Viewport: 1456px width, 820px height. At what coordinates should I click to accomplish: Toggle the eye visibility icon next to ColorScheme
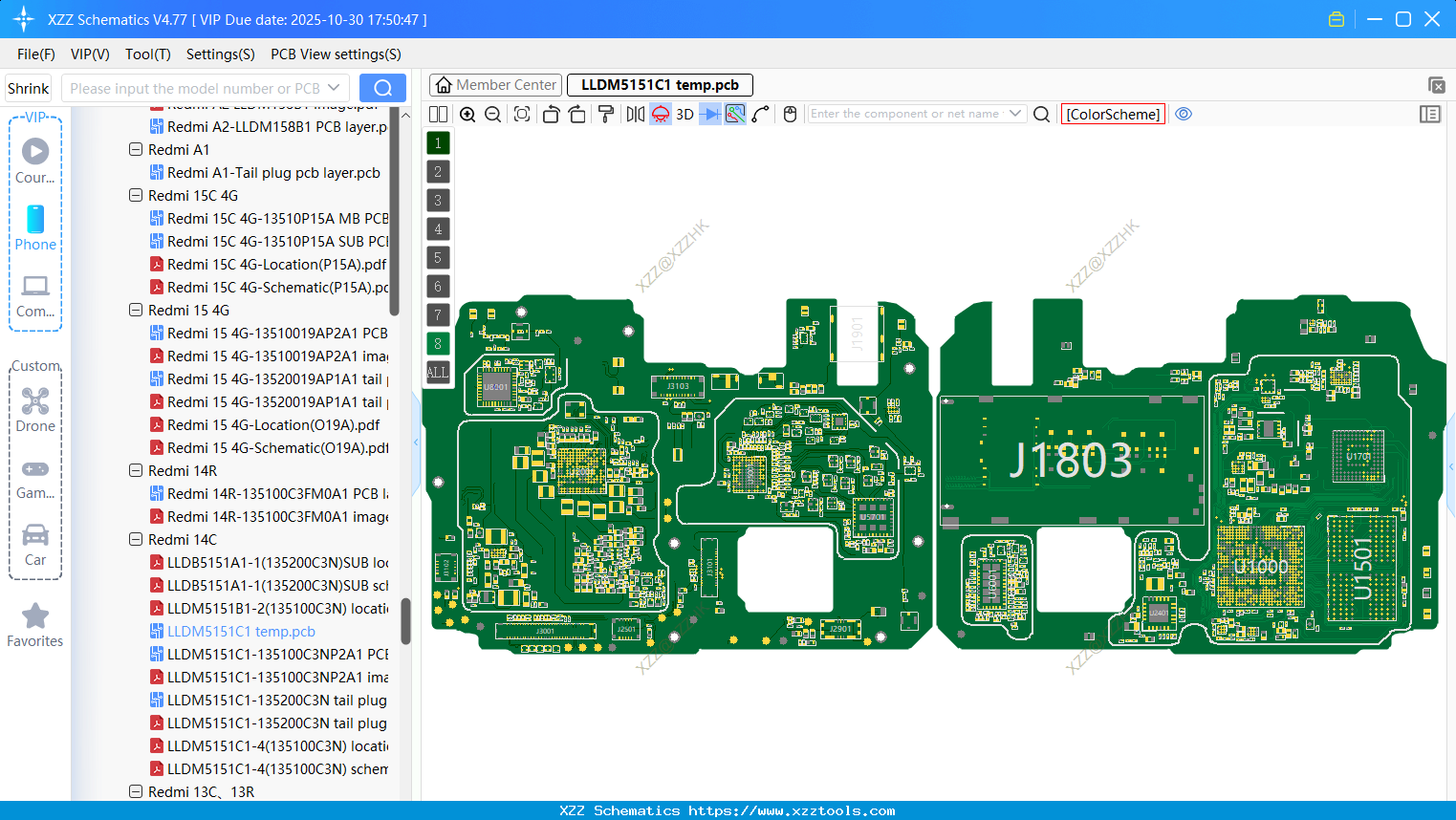[x=1184, y=114]
